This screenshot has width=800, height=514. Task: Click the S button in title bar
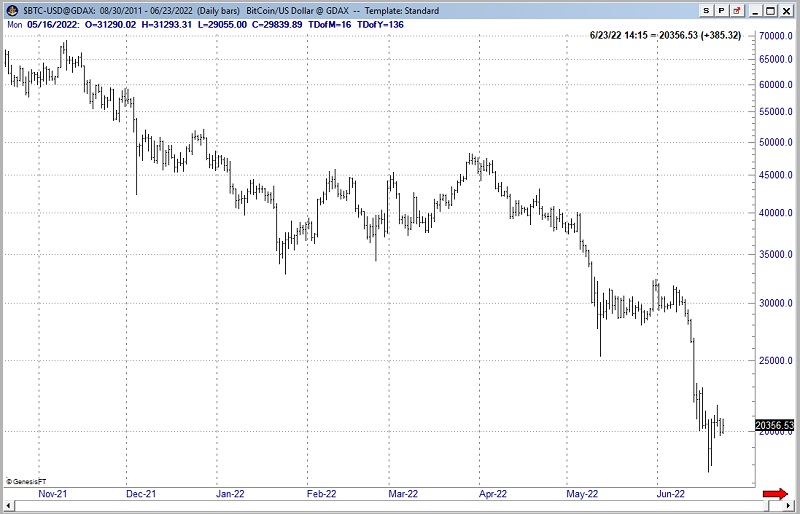[x=707, y=9]
